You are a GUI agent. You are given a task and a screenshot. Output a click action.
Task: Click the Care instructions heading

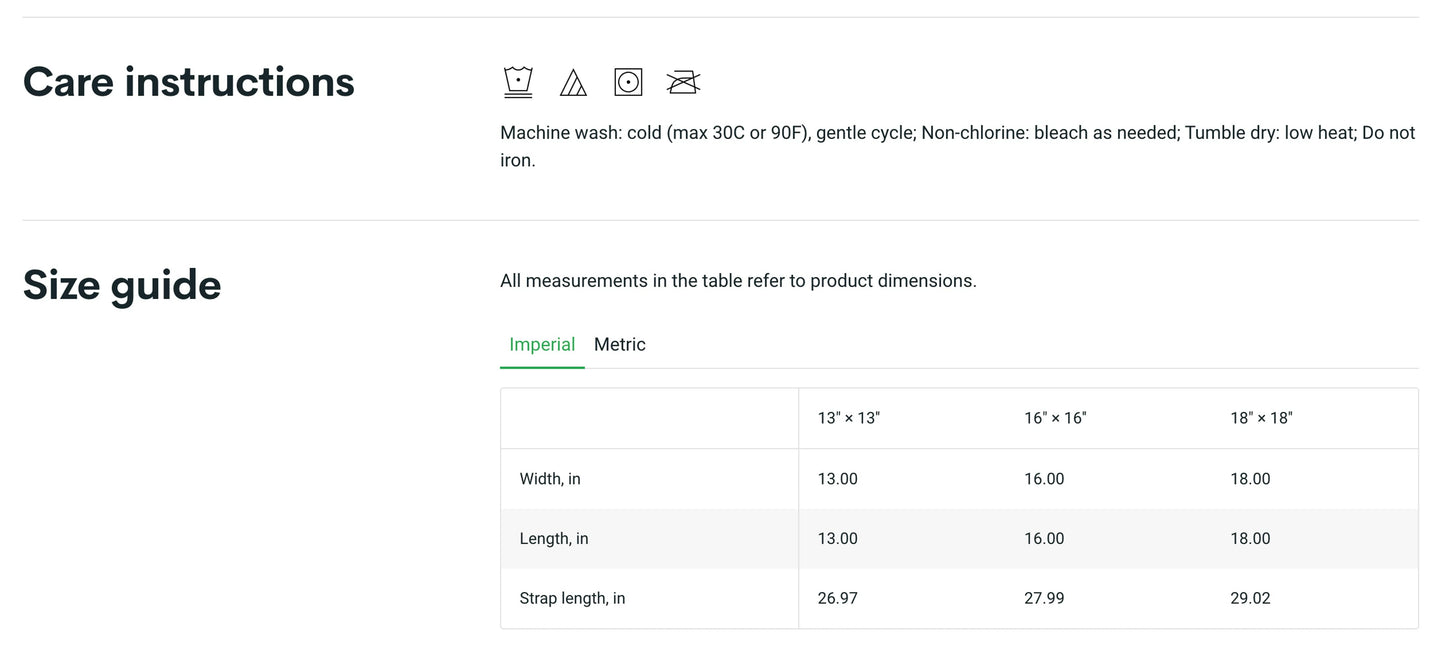coord(189,82)
